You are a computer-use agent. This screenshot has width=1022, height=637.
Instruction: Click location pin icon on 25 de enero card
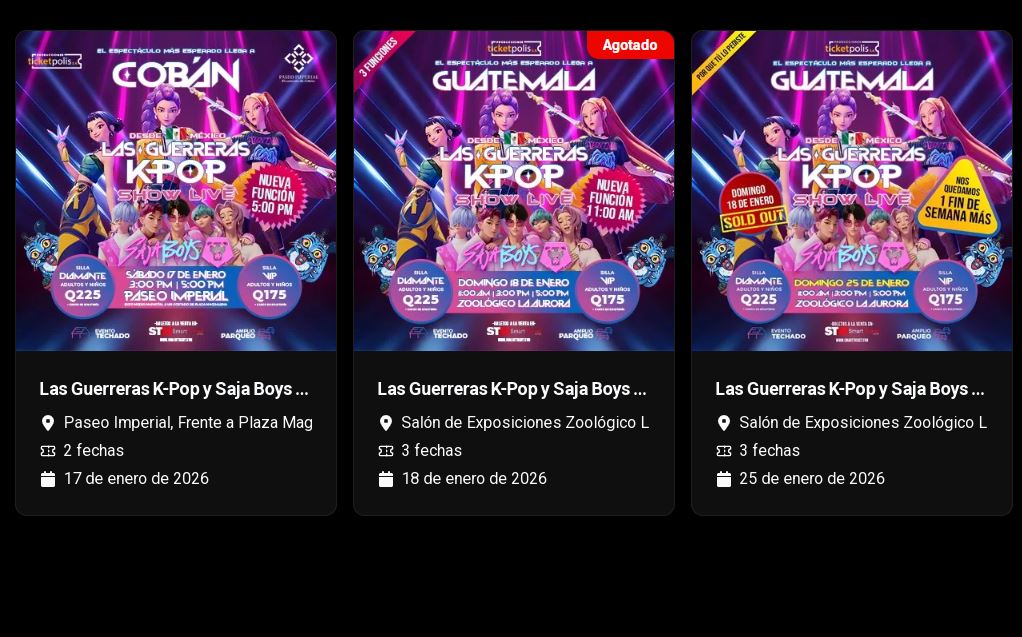(x=723, y=423)
